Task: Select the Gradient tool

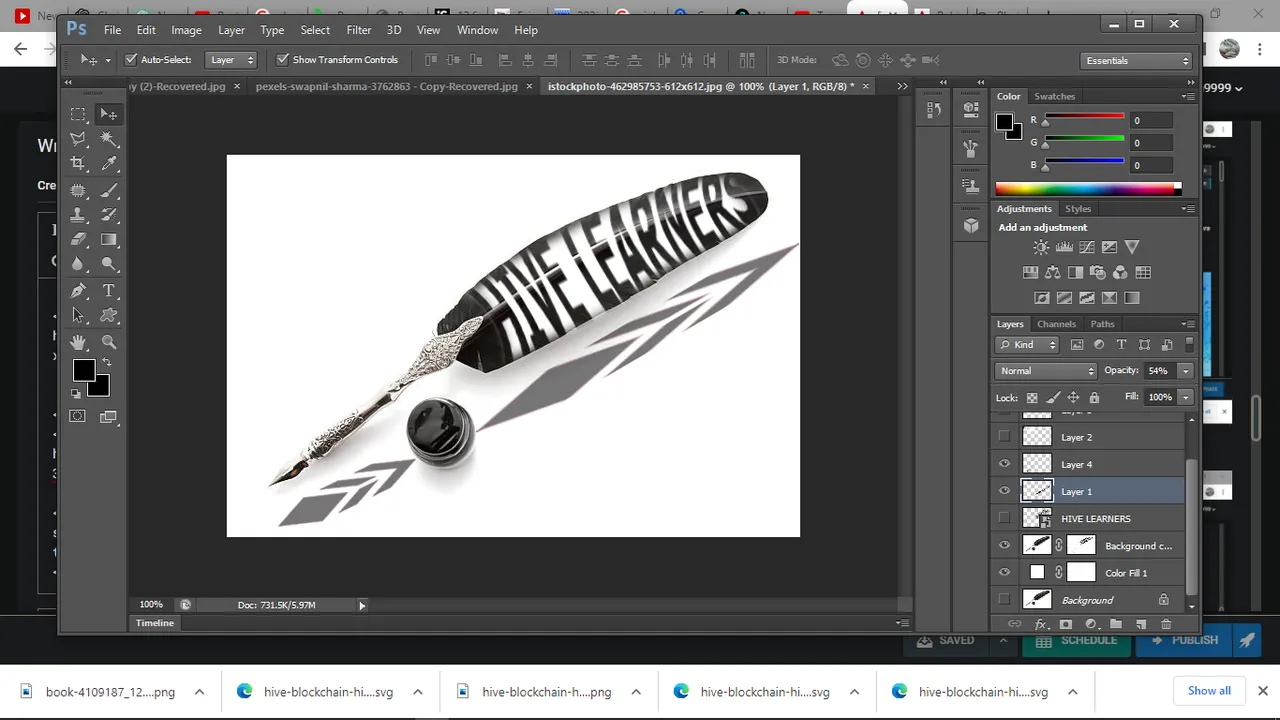Action: point(109,240)
